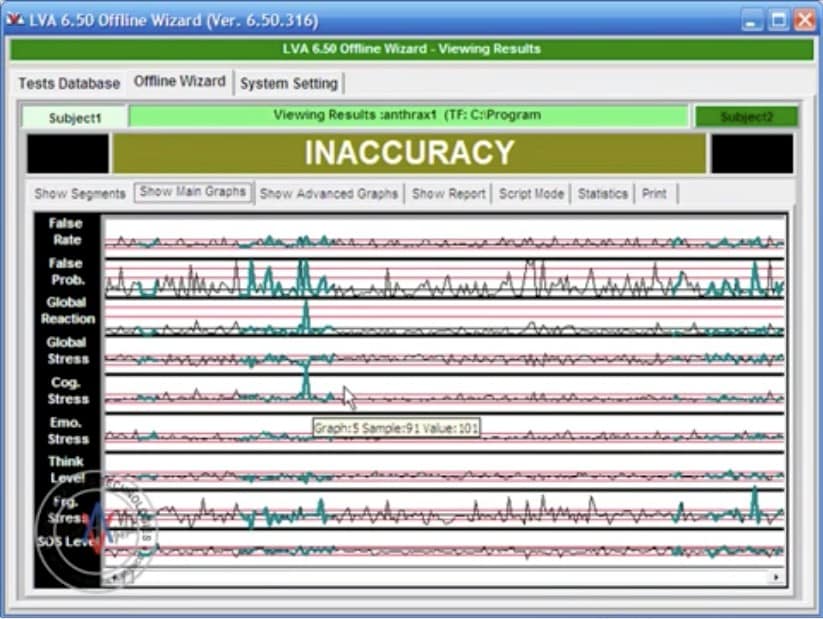The height and width of the screenshot is (619, 823).
Task: Click the Show Segments button
Action: tap(80, 193)
